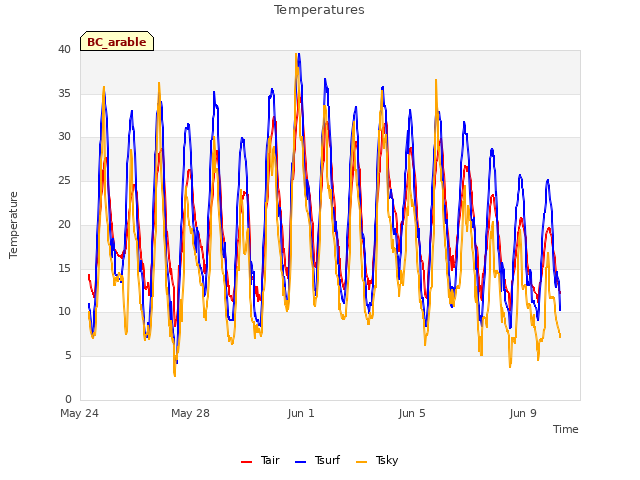Click the BC_arable annotation label
The width and height of the screenshot is (640, 480).
click(117, 42)
